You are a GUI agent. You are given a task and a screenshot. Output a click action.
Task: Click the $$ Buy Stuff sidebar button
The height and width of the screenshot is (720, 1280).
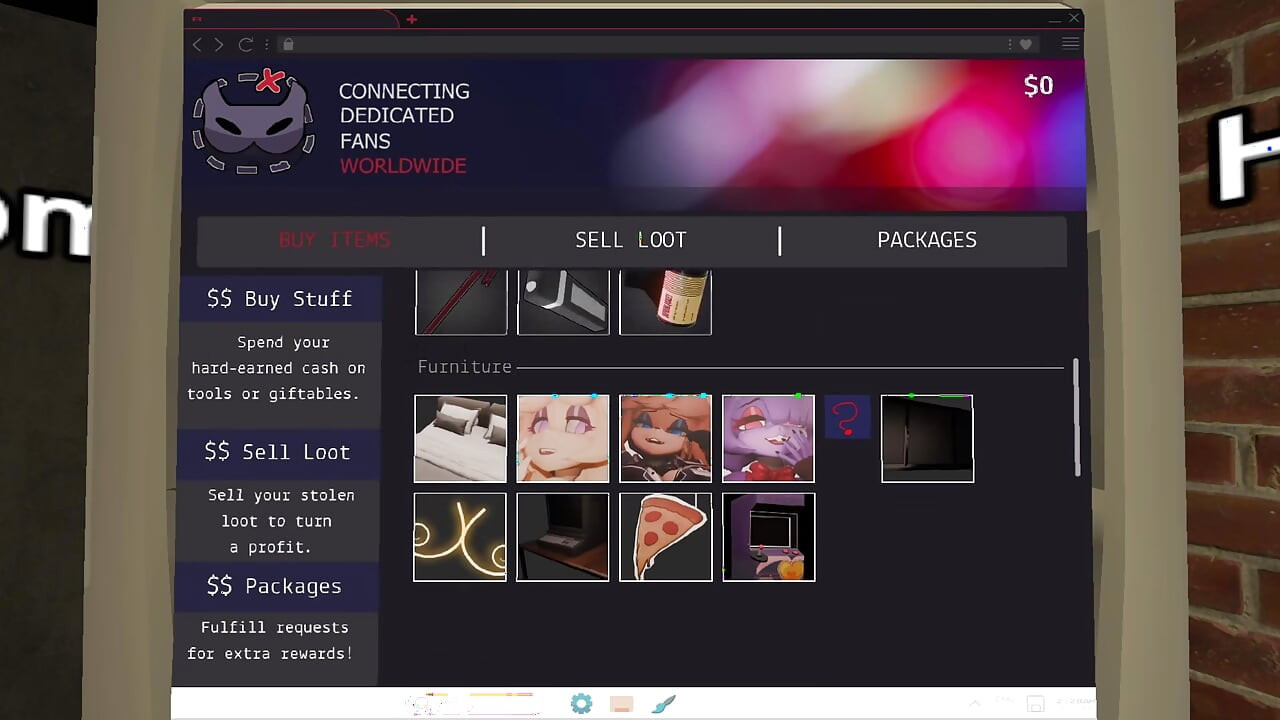pos(280,299)
